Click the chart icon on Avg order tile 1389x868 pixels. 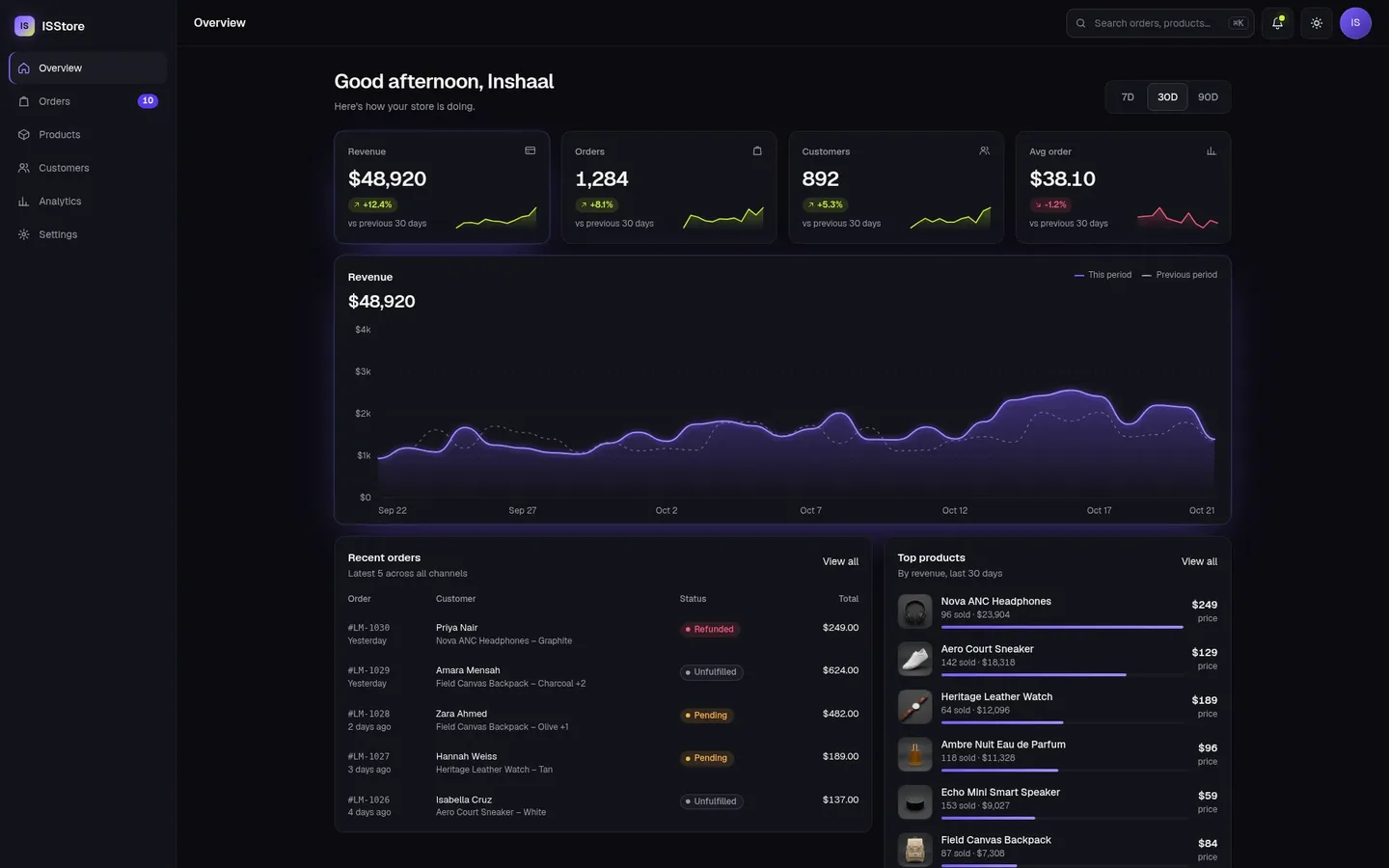coord(1212,150)
